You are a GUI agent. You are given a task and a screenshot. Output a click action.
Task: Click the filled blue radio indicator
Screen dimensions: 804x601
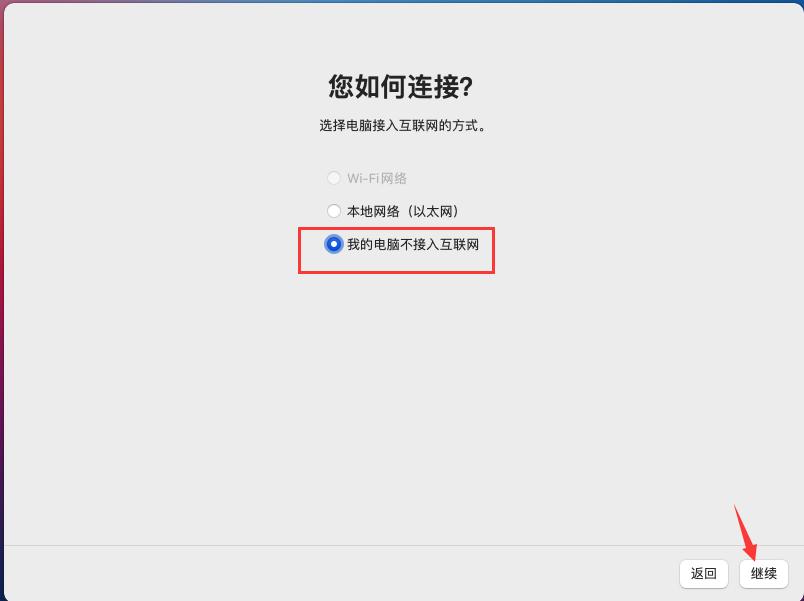(x=333, y=243)
